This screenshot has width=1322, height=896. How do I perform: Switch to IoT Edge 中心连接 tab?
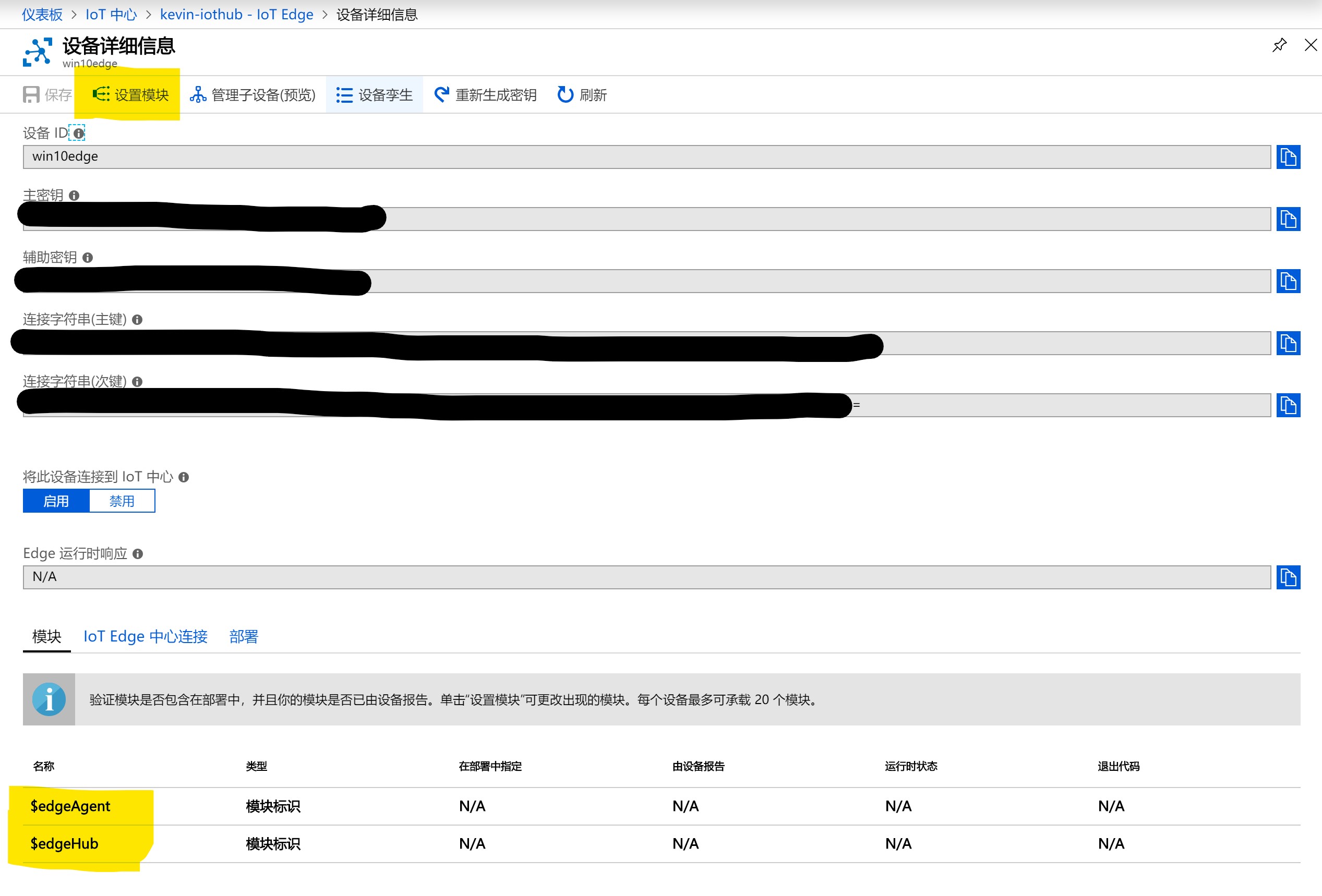click(x=146, y=636)
